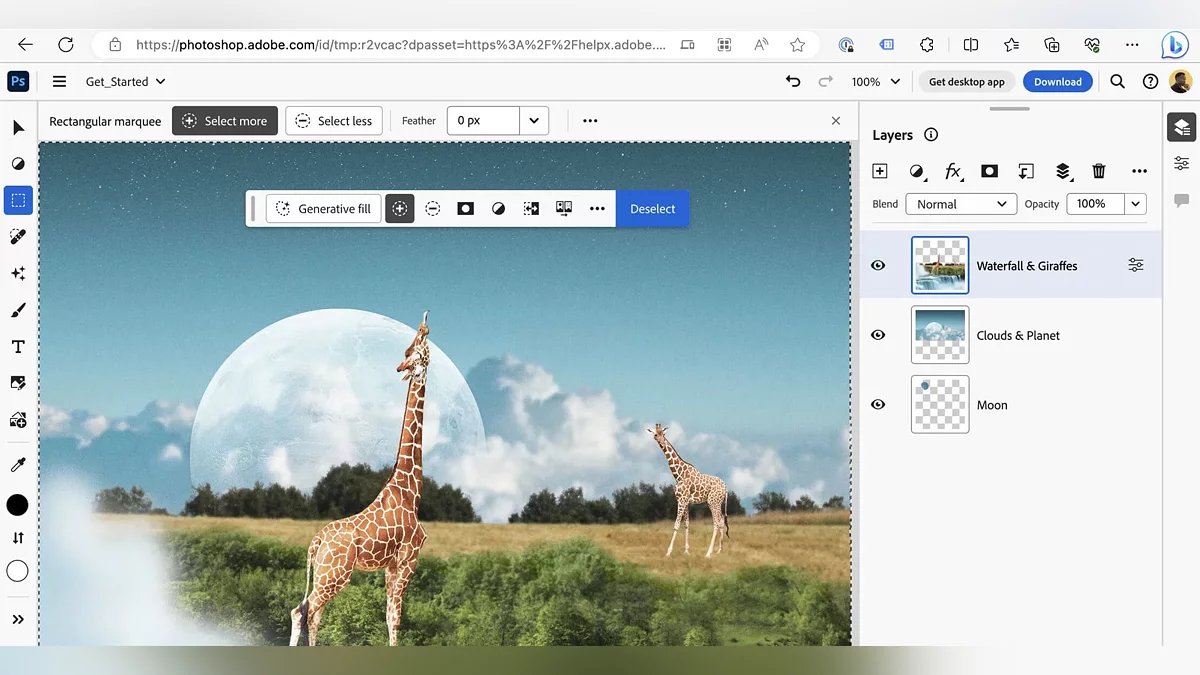Open layer effects fx menu
The image size is (1200, 675).
(953, 171)
